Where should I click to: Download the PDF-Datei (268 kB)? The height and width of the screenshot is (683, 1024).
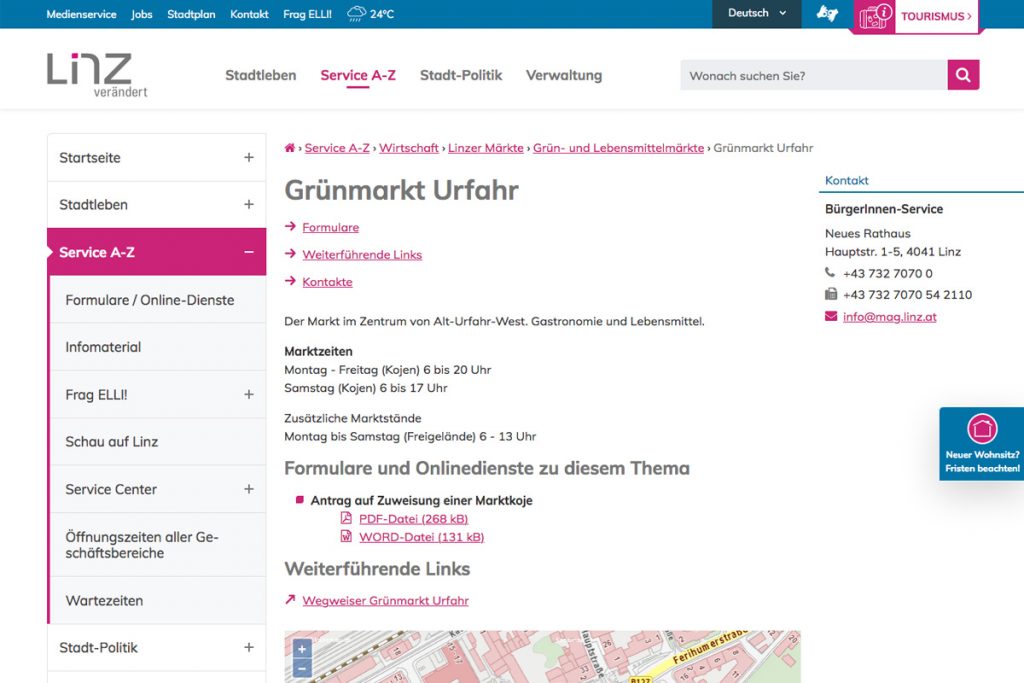[x=413, y=519]
